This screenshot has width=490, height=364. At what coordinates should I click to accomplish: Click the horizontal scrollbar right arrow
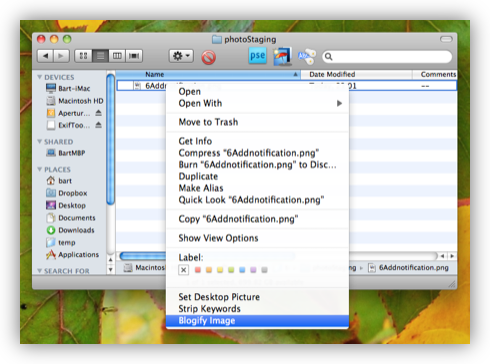(x=452, y=256)
